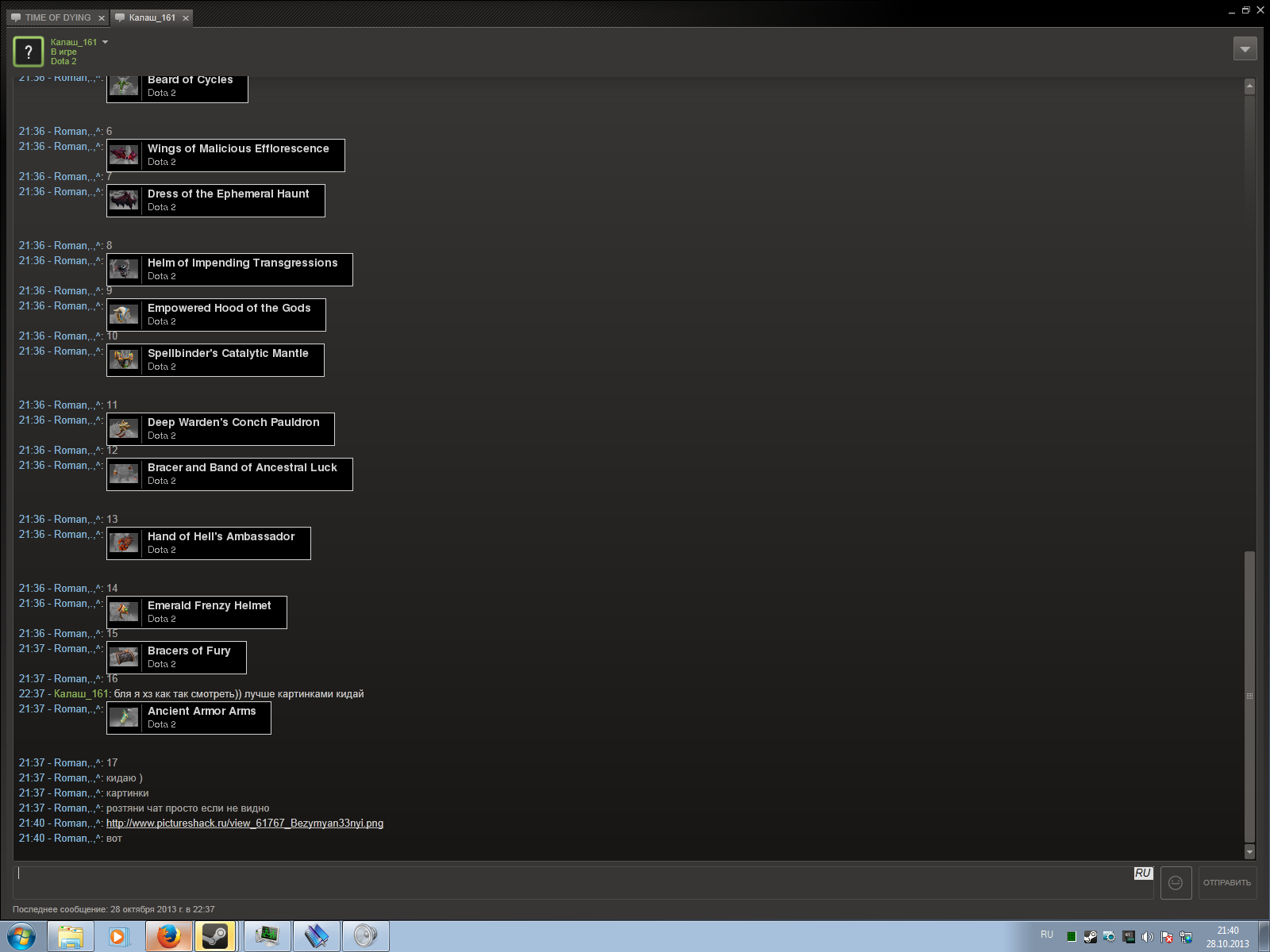Open blue pen-like app in taskbar
The image size is (1270, 952).
[316, 937]
